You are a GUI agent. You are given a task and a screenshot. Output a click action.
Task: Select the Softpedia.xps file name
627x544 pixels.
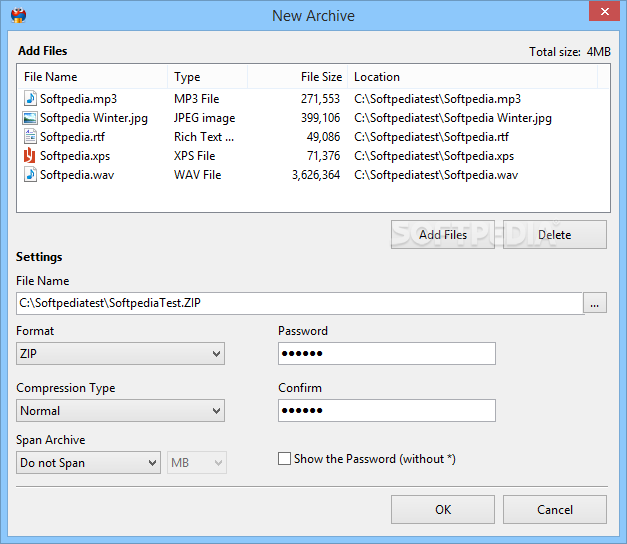75,156
